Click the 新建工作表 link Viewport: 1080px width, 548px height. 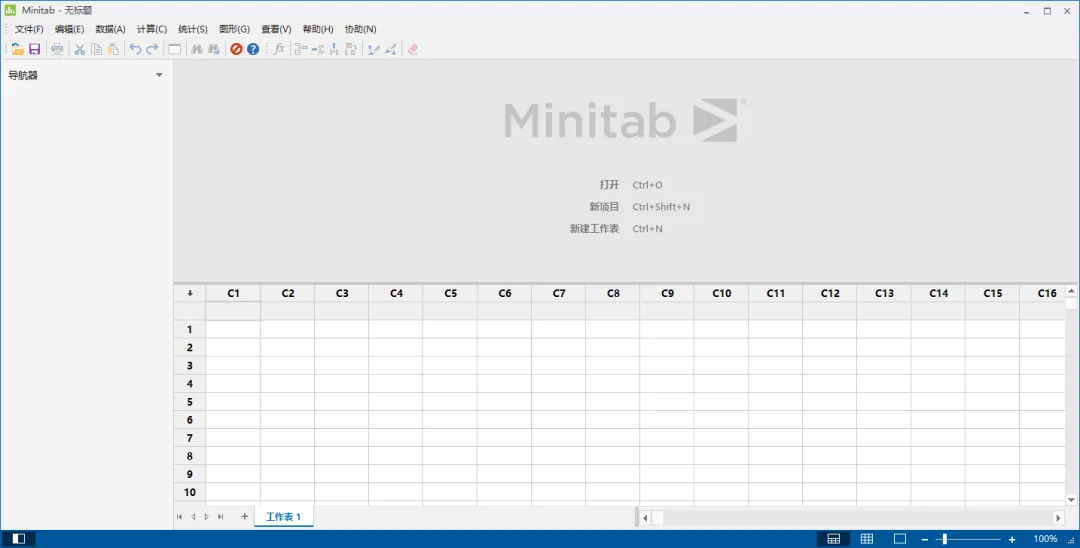pos(594,229)
